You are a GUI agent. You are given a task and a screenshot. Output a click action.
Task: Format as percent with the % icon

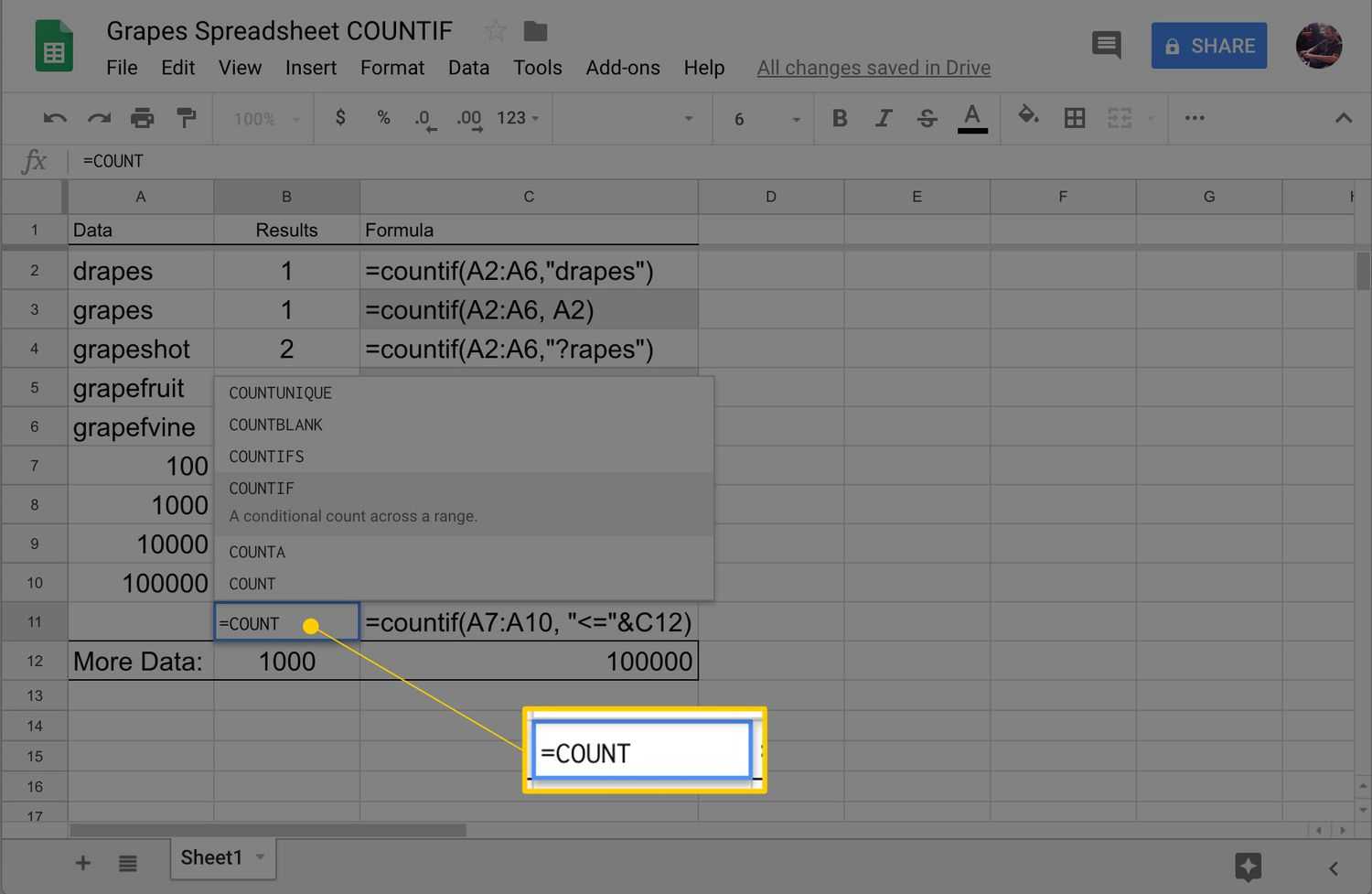(x=383, y=118)
